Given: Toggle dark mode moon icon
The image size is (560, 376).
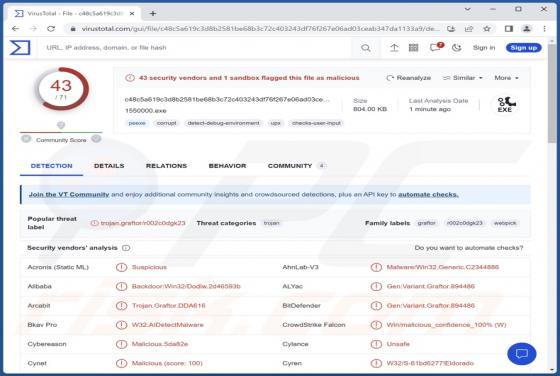Looking at the screenshot, I should click(456, 48).
